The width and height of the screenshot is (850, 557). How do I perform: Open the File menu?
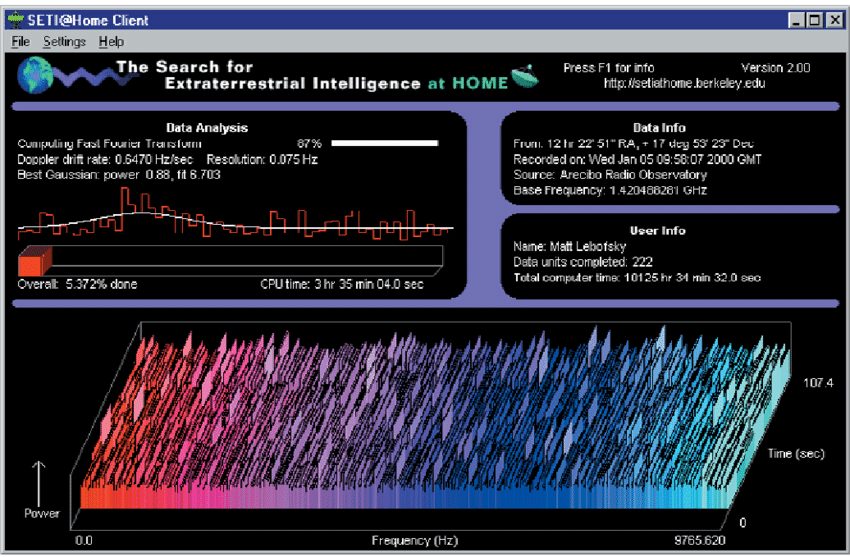pos(21,42)
